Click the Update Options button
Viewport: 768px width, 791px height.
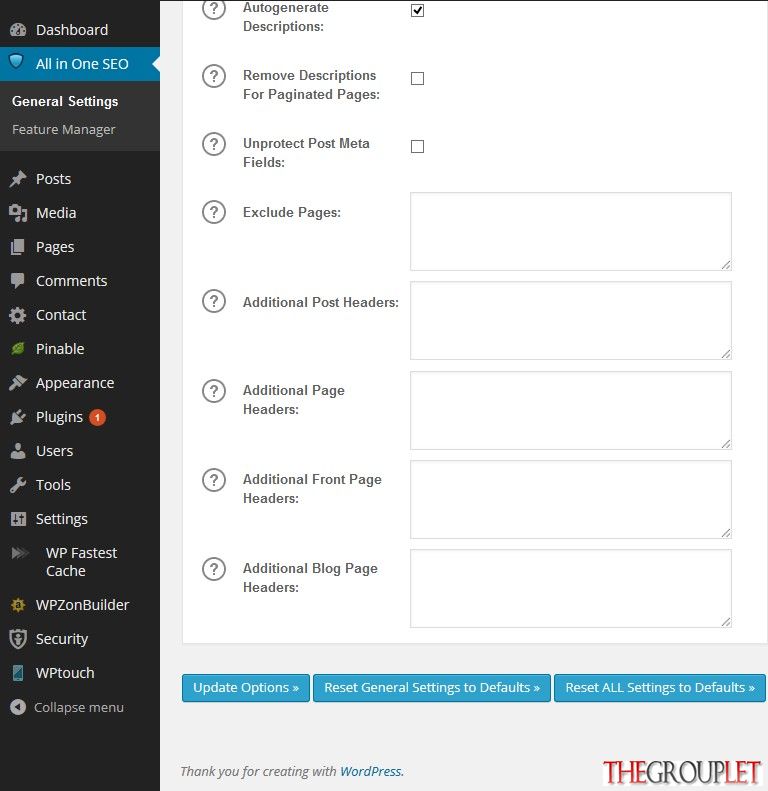coord(246,688)
